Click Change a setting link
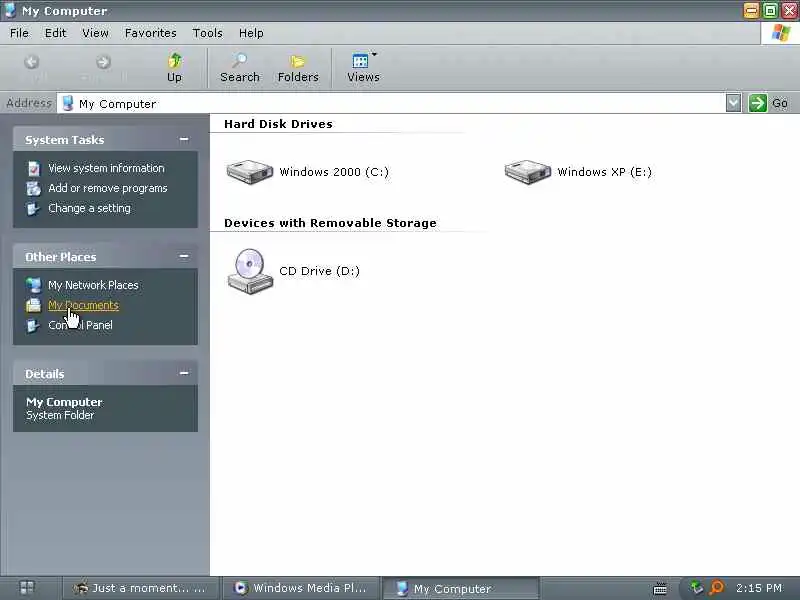The height and width of the screenshot is (600, 800). 89,208
